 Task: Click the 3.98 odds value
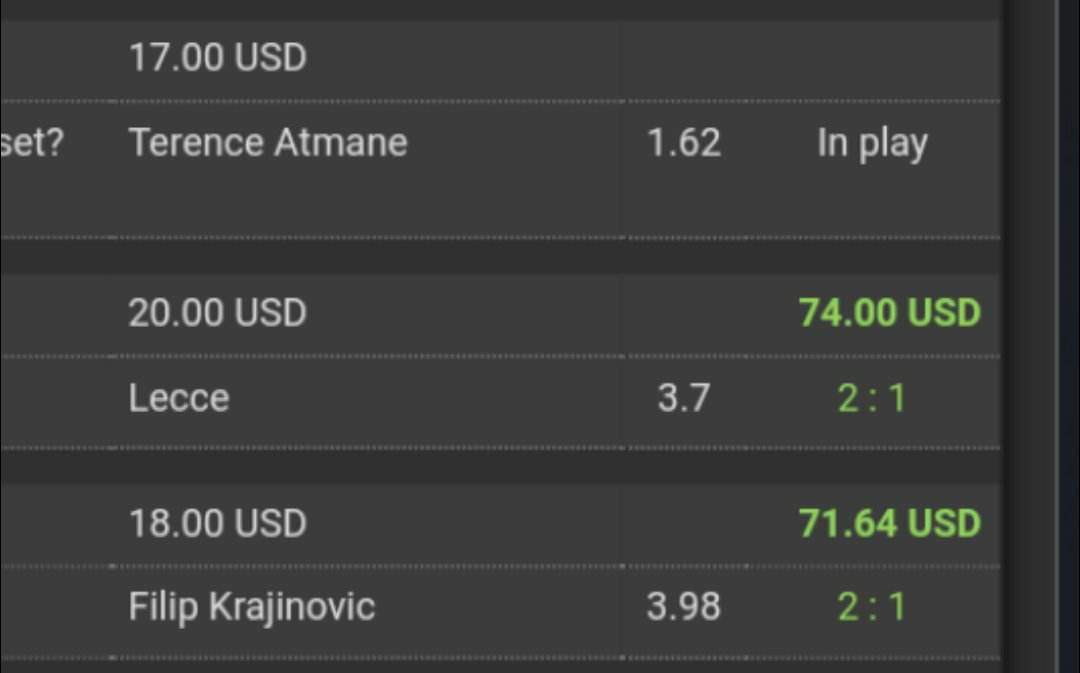point(684,607)
